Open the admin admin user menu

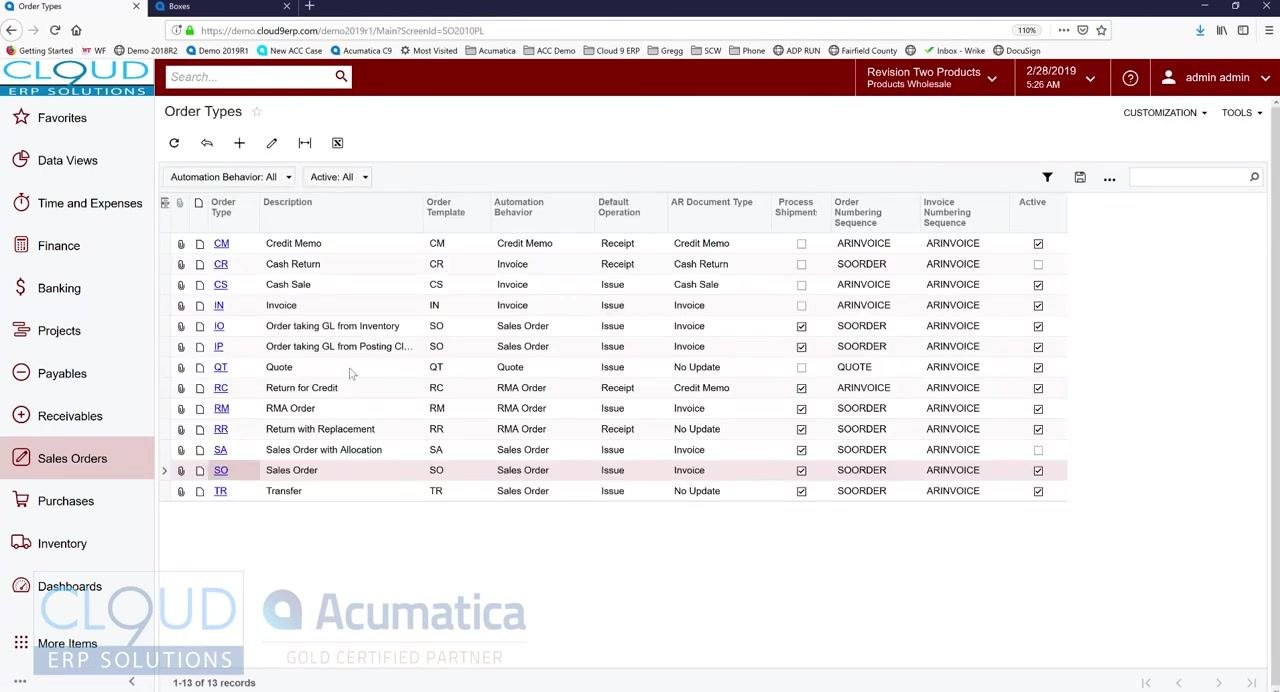1216,77
